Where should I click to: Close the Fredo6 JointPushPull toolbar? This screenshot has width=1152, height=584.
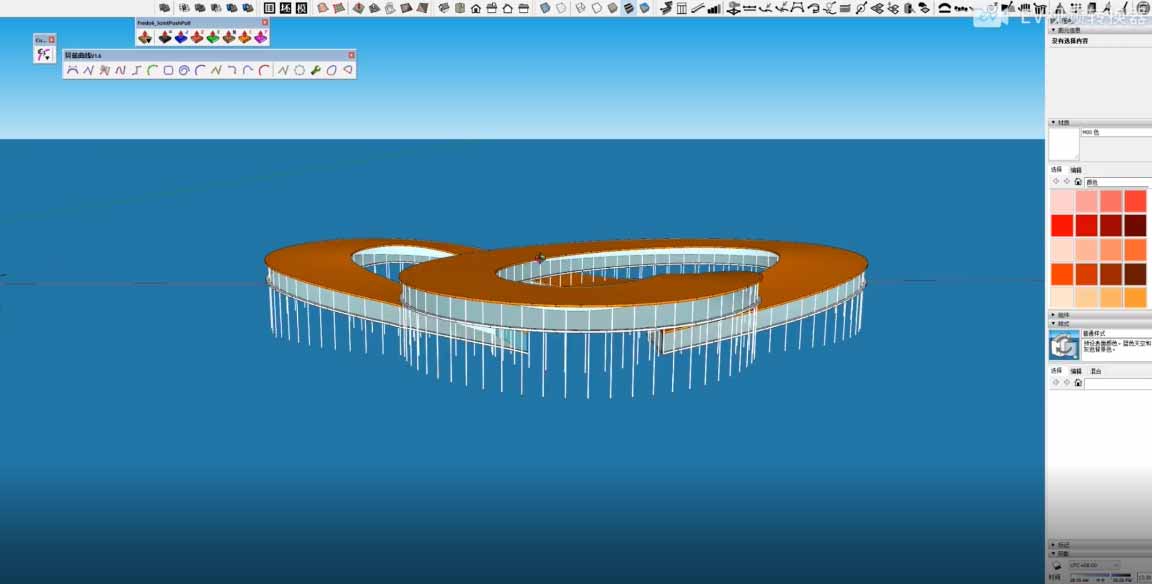pos(265,22)
